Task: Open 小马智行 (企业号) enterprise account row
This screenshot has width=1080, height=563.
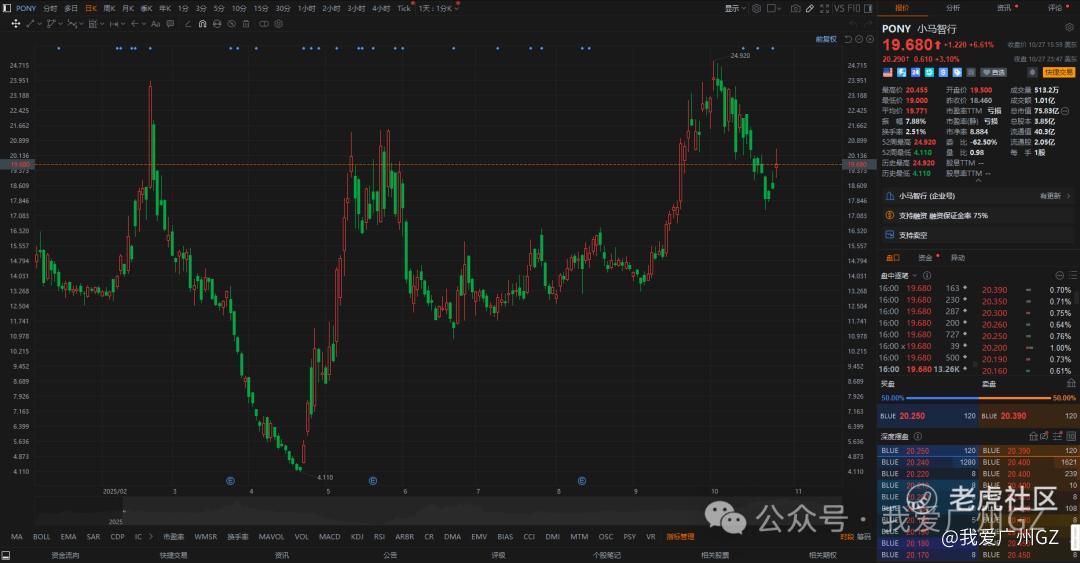Action: point(977,196)
